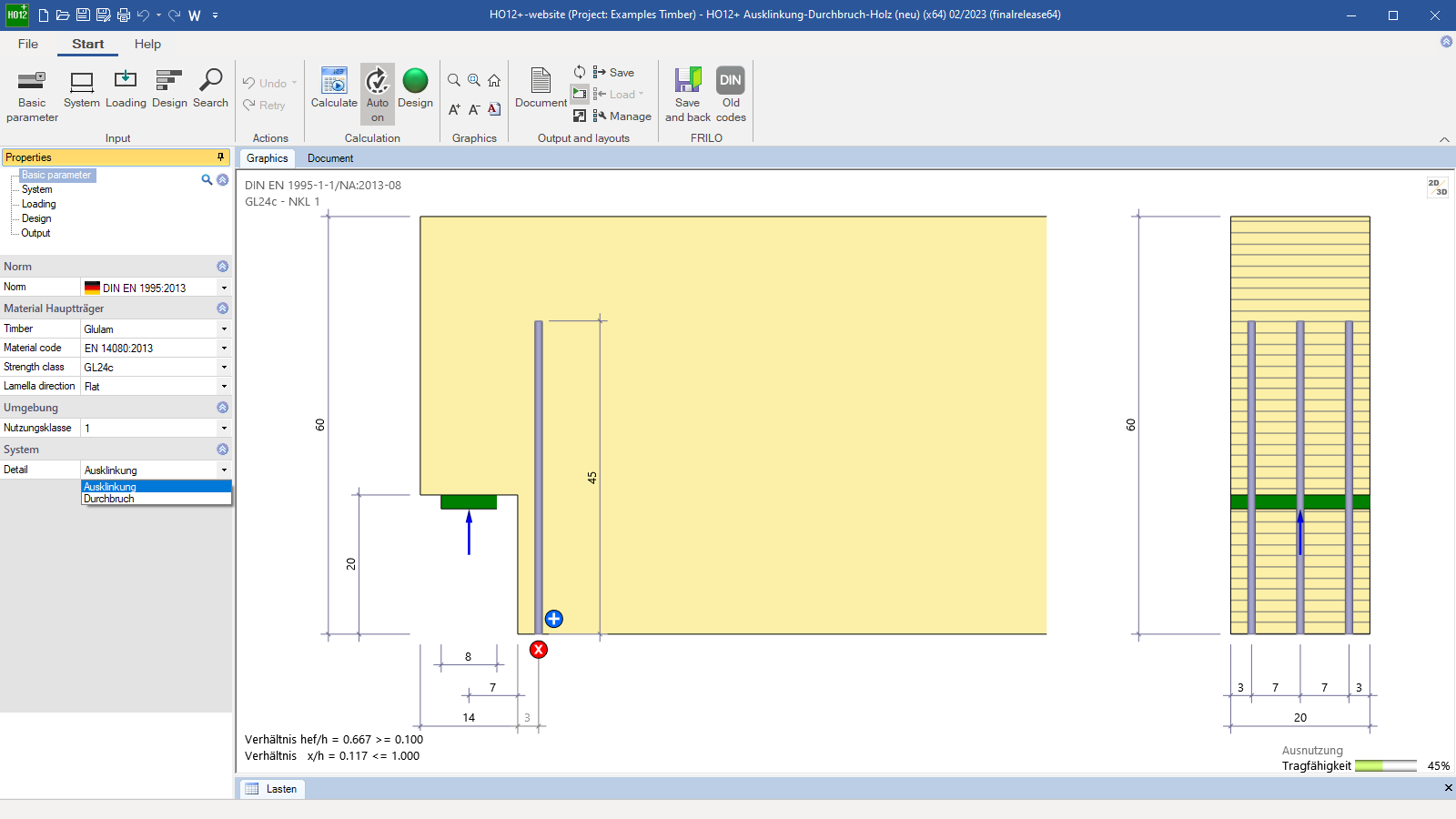Image resolution: width=1456 pixels, height=819 pixels.
Task: Open the Loading input tool
Action: (126, 89)
